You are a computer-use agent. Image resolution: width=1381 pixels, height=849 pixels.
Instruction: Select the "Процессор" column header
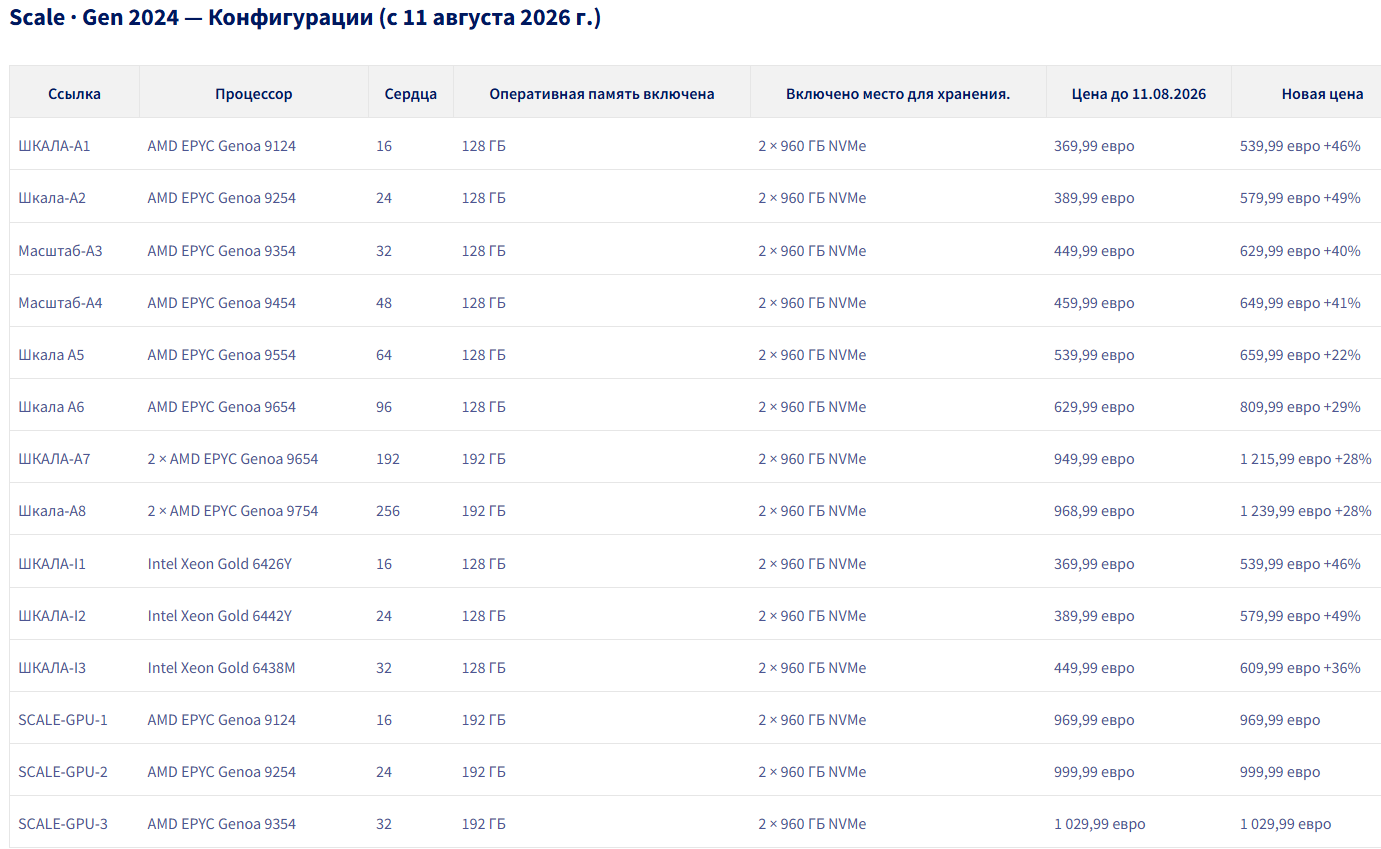coord(254,94)
